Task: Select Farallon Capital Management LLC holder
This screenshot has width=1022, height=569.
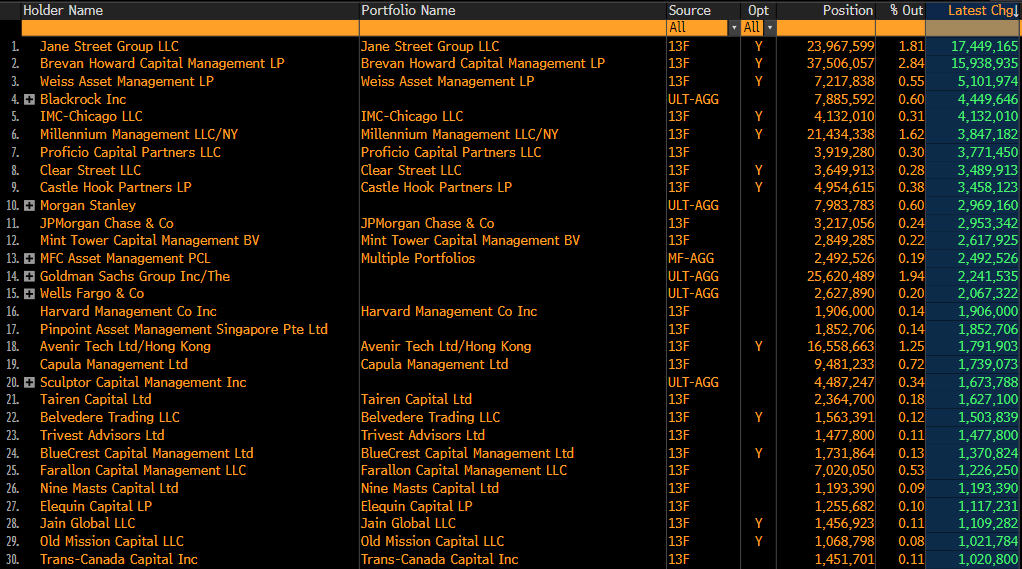Action: point(143,471)
